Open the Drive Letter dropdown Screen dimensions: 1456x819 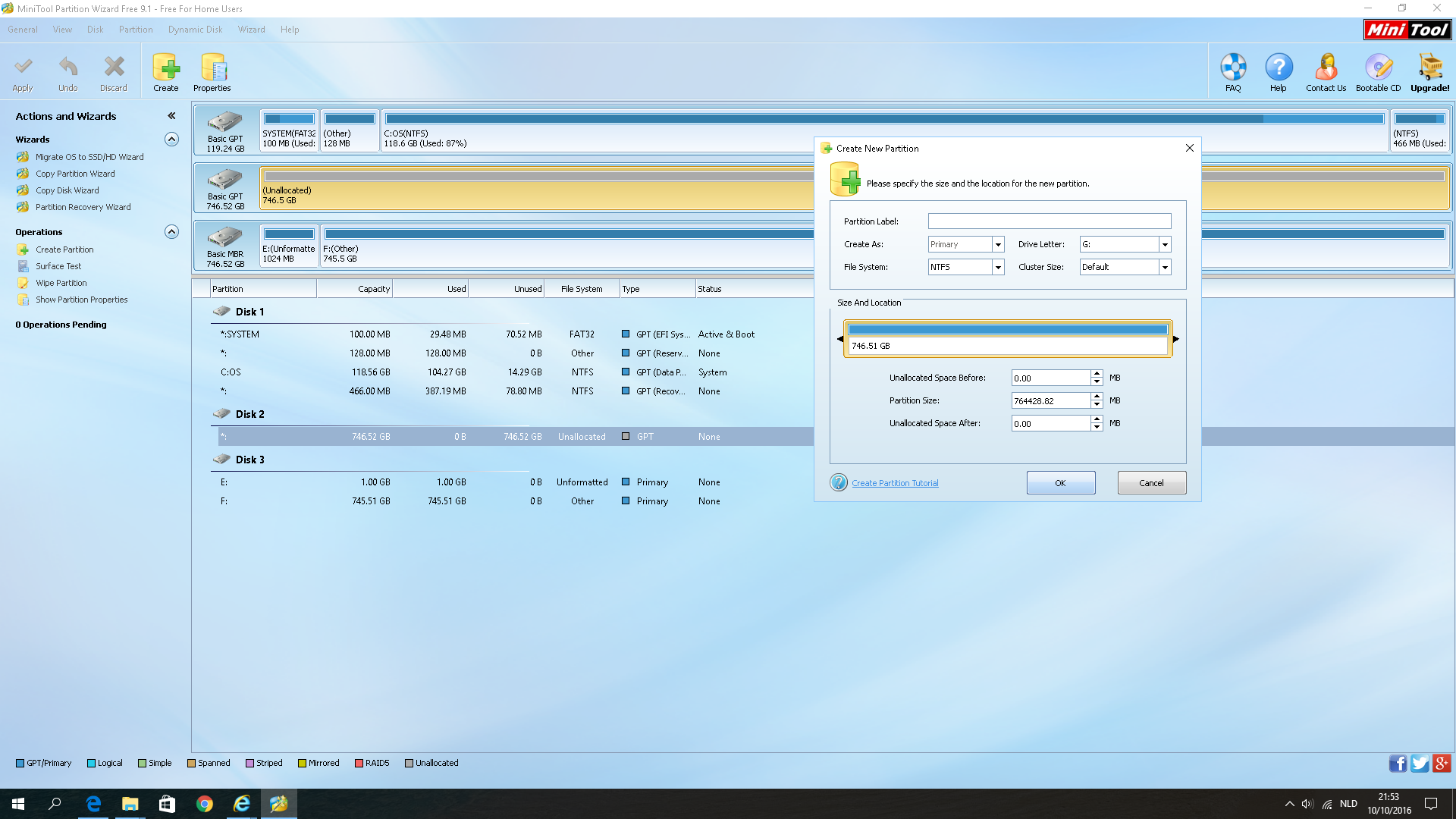1165,244
